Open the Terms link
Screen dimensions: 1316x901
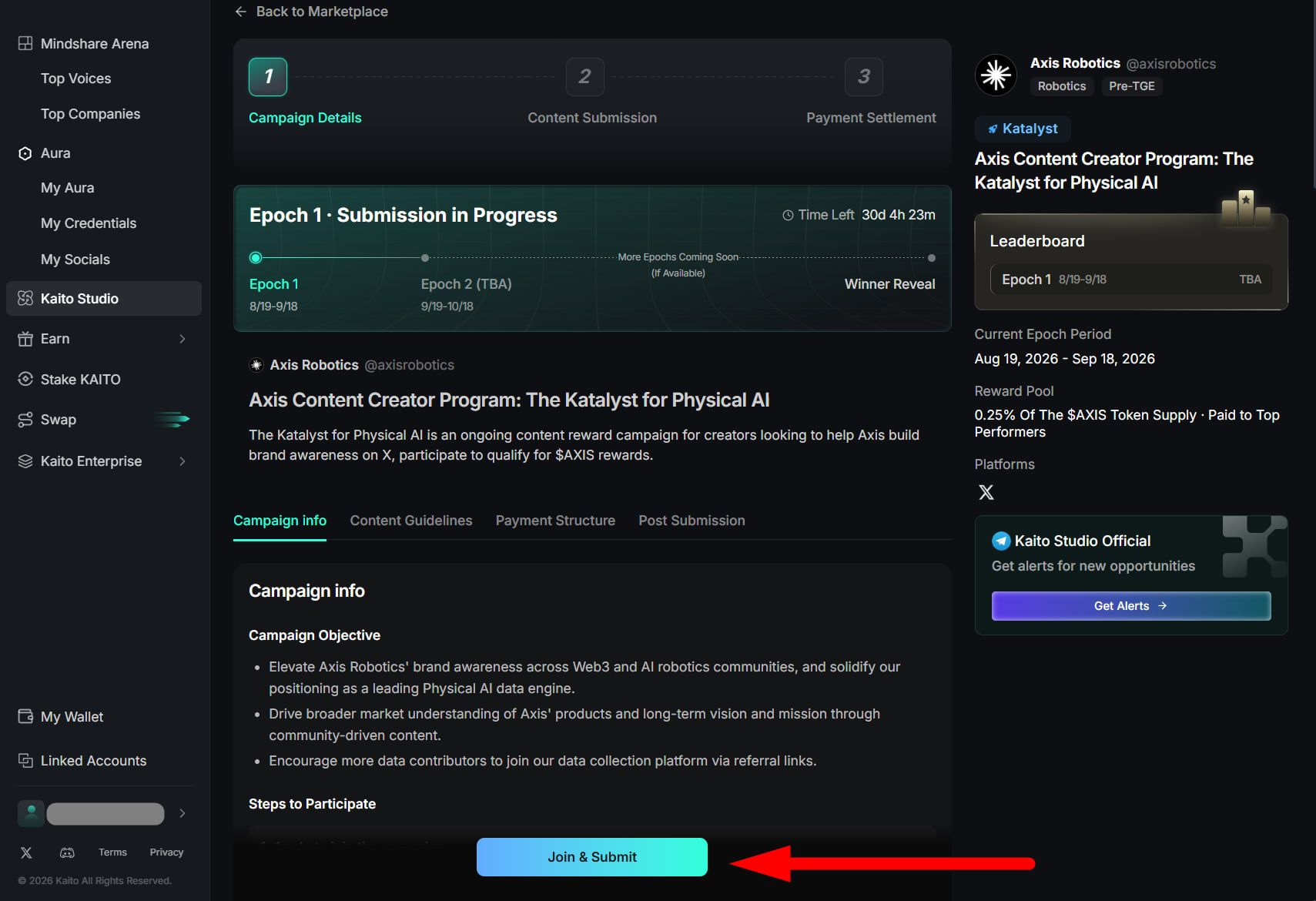(112, 852)
